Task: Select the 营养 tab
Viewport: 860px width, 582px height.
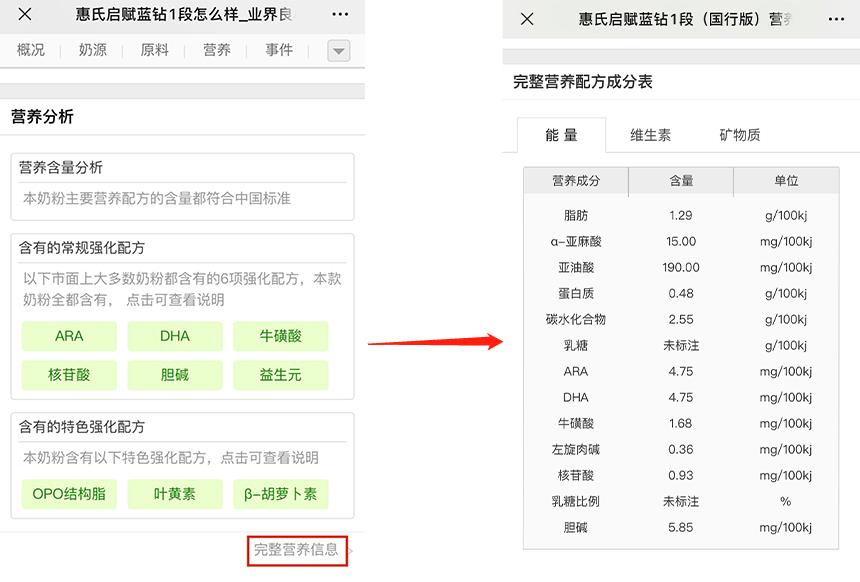Action: [217, 50]
